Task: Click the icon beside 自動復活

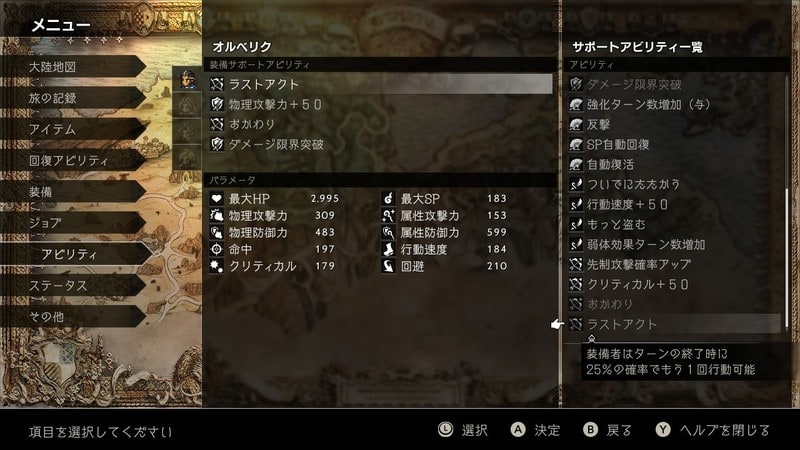Action: pyautogui.click(x=576, y=164)
